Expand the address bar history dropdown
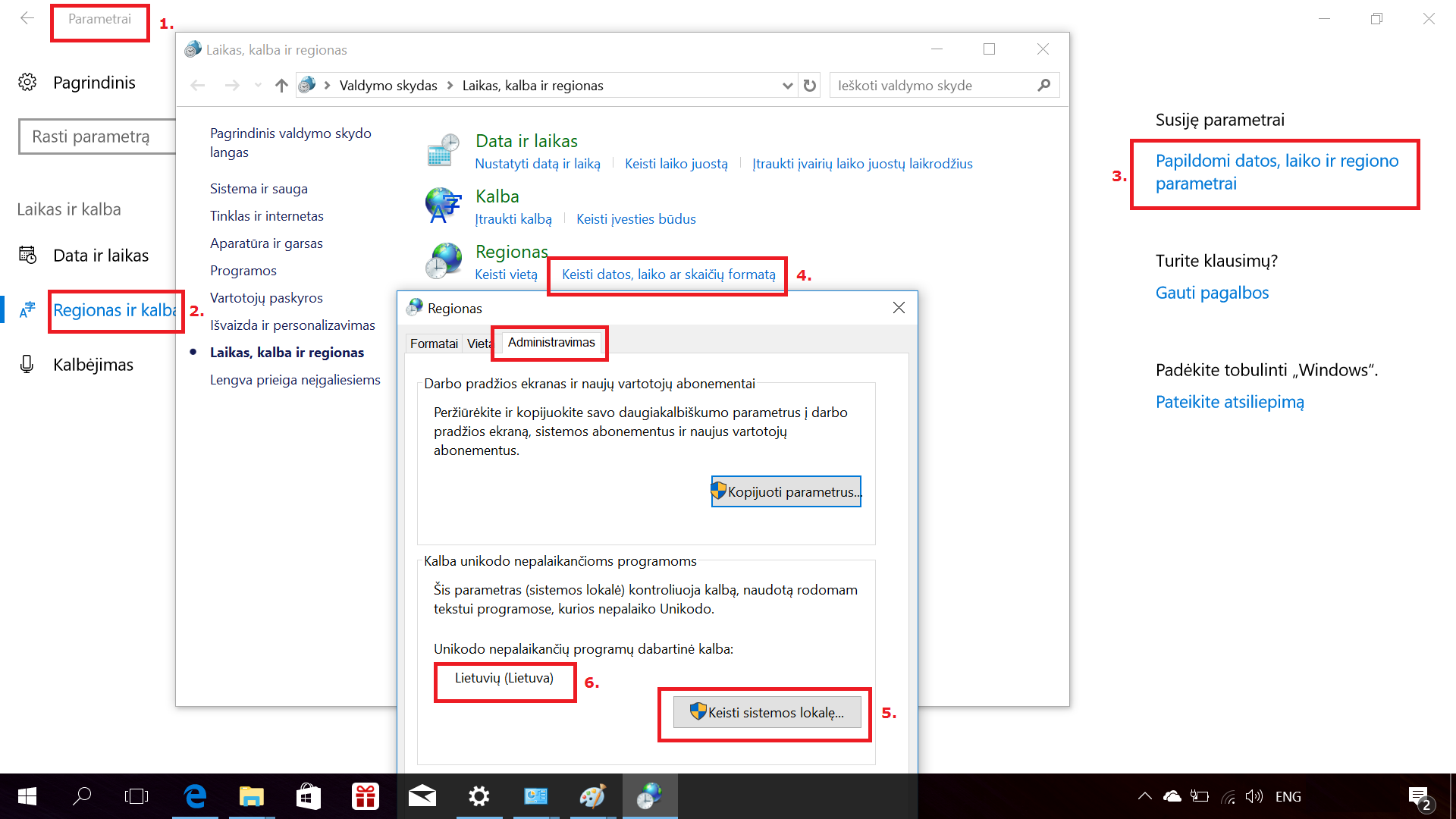The image size is (1456, 819). pos(787,86)
